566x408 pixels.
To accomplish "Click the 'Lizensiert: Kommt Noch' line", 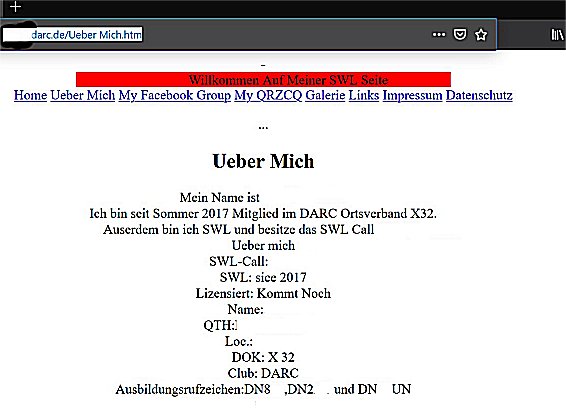I will [263, 293].
